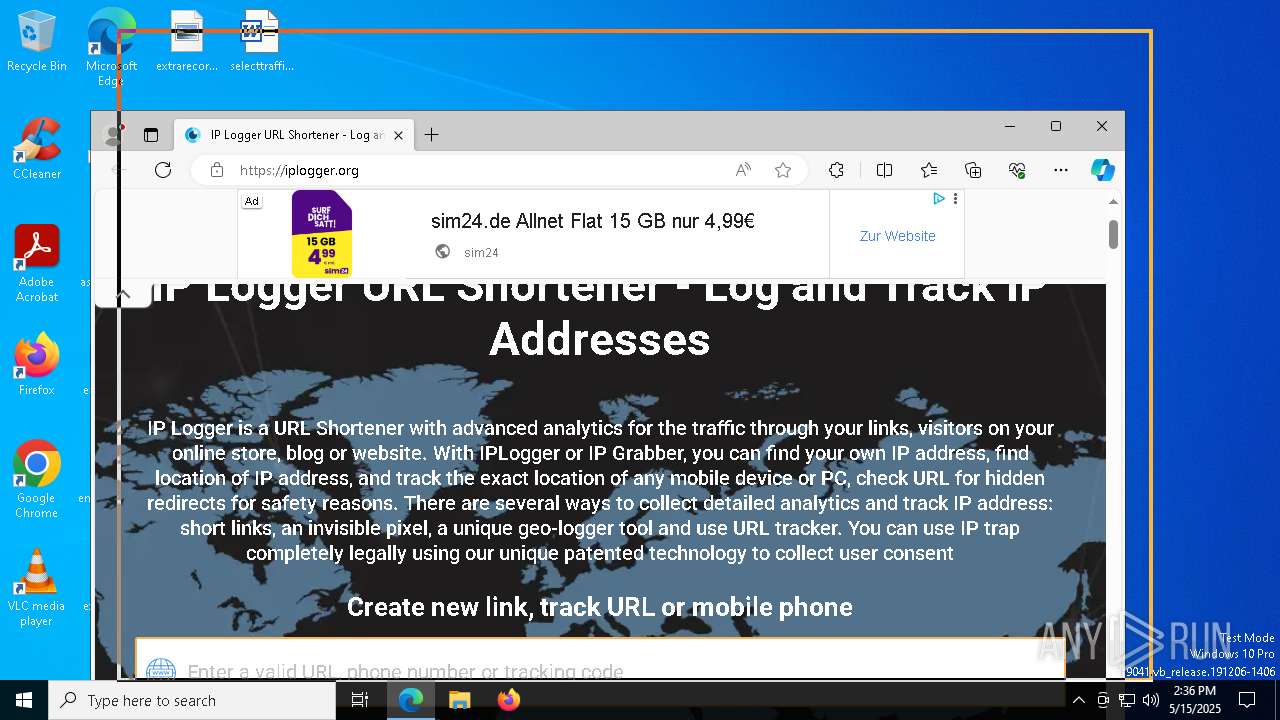Click the Type here to search box

click(x=192, y=700)
